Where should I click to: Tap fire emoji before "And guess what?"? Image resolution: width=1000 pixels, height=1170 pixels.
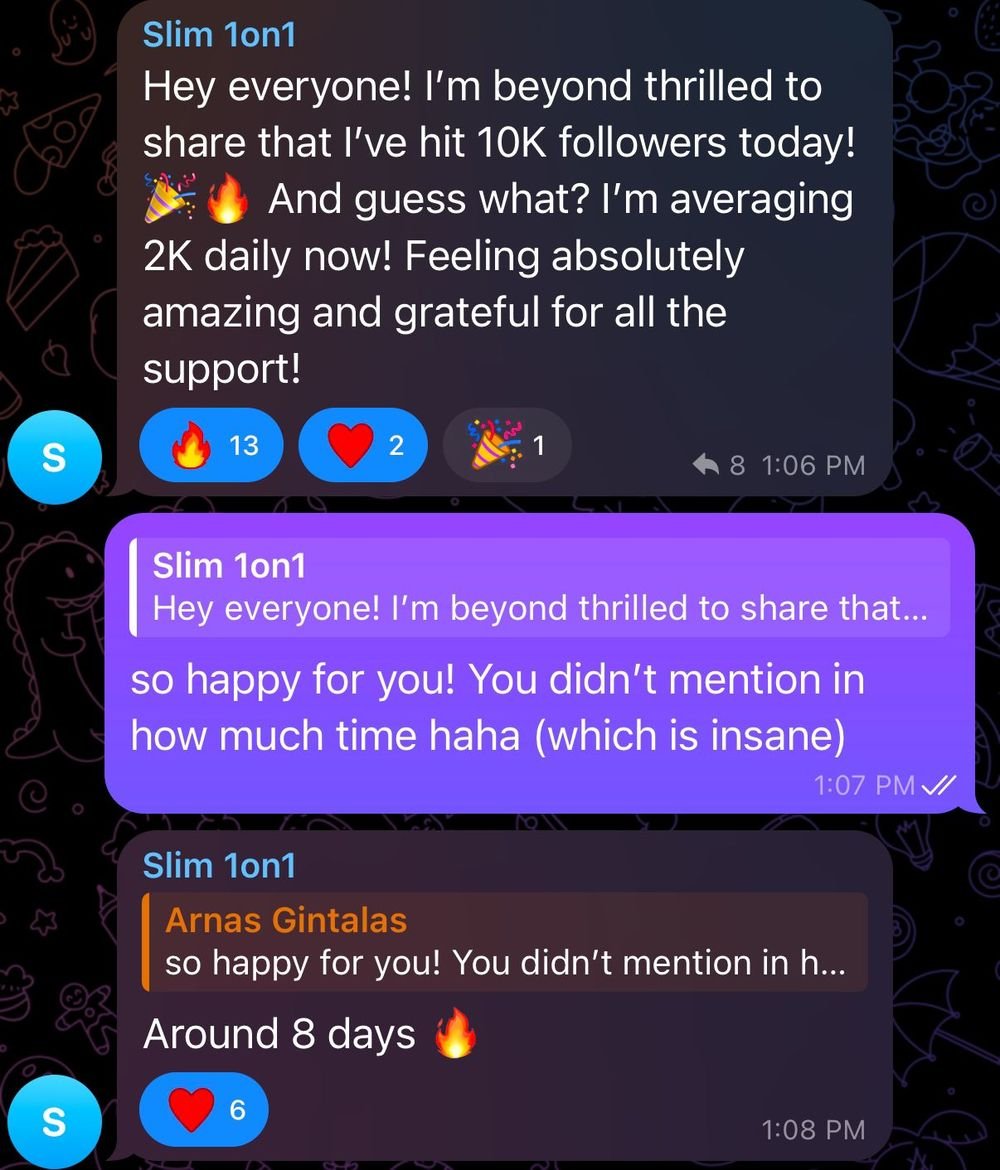click(227, 201)
